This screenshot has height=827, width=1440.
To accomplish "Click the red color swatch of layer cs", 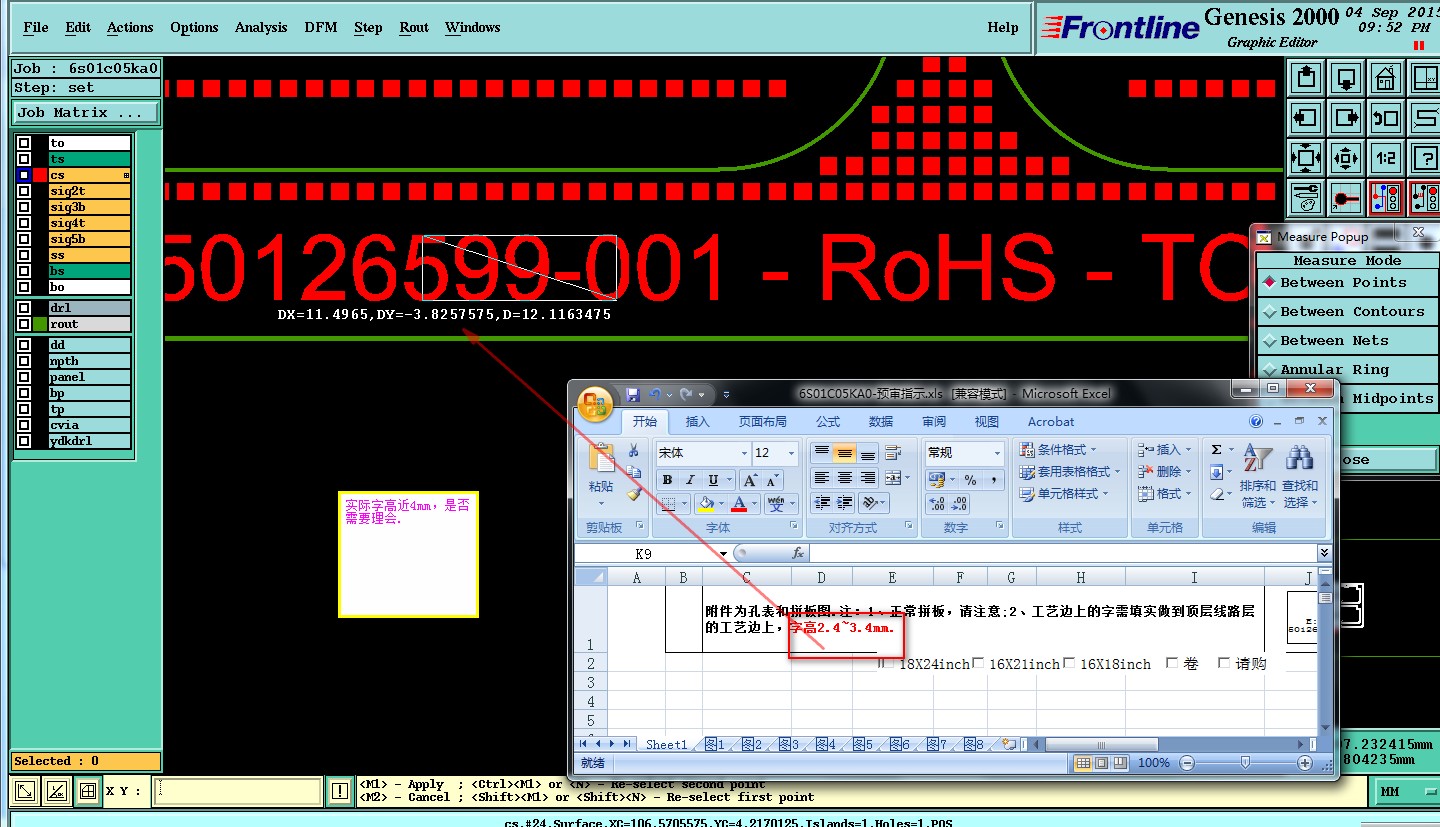I will 39,175.
